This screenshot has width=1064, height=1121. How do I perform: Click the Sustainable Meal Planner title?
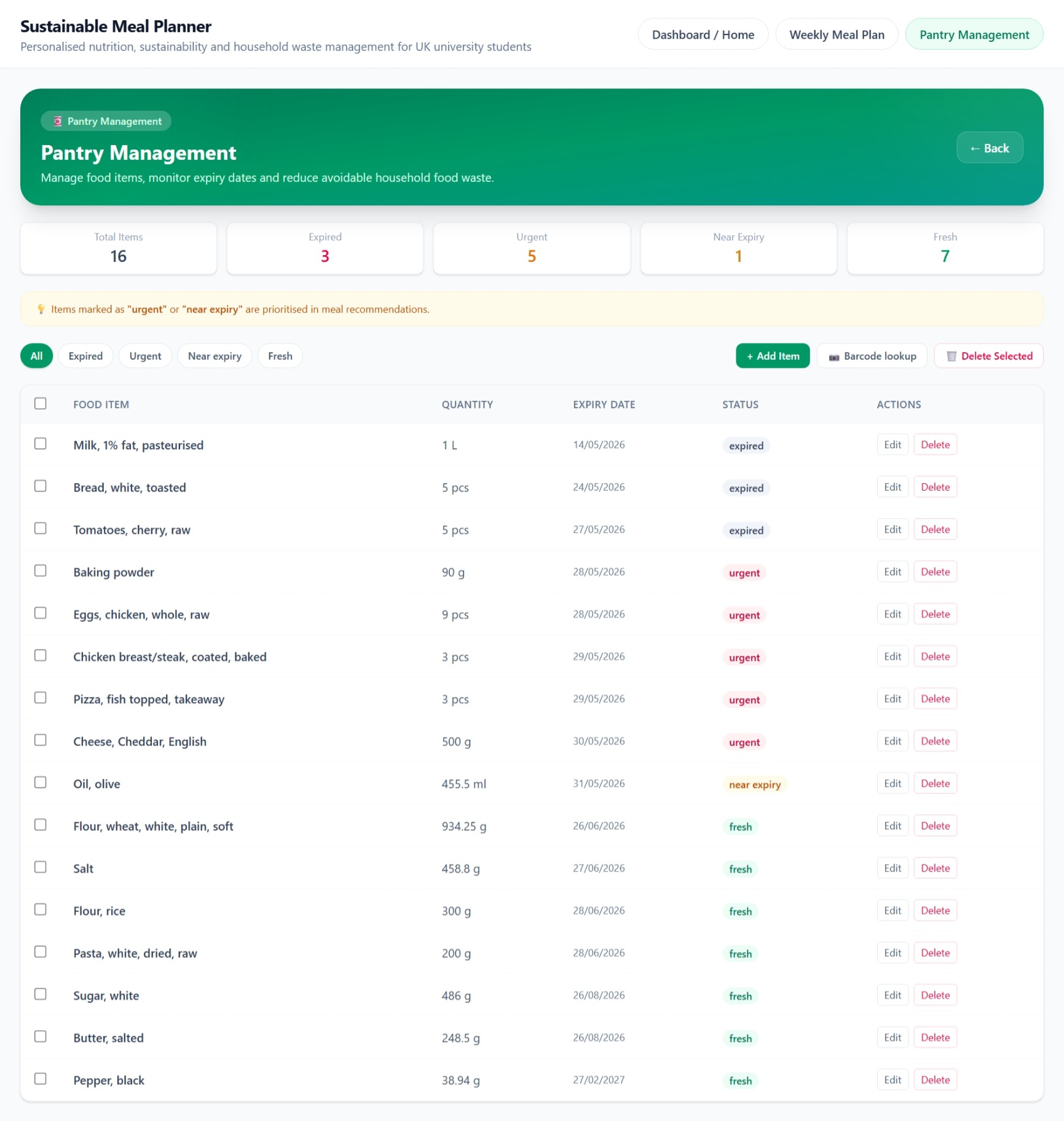coord(116,26)
